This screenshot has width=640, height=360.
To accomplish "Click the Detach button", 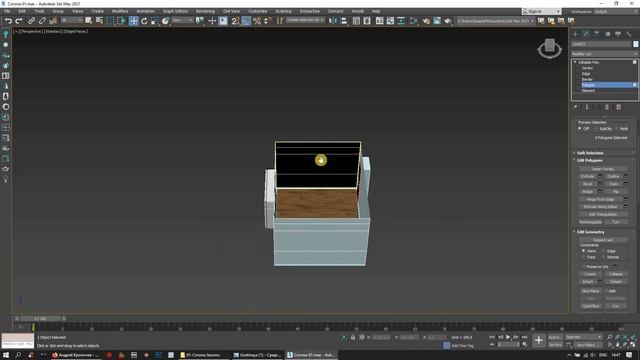I will click(x=616, y=282).
